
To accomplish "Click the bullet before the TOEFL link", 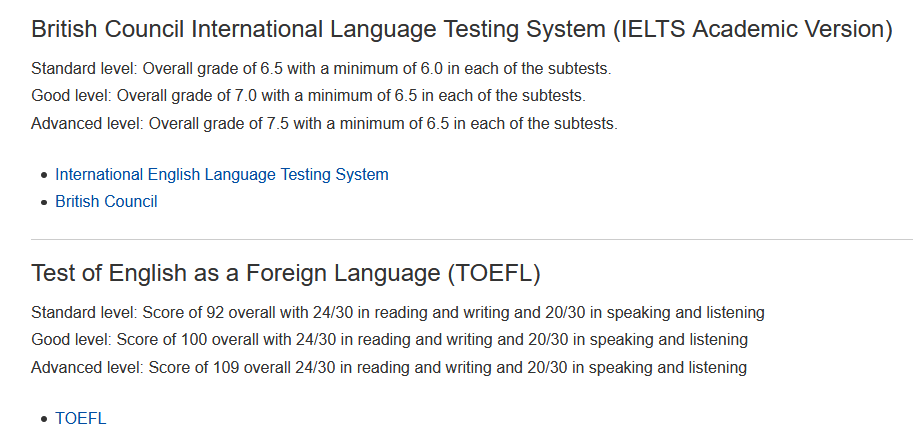I will click(x=44, y=420).
